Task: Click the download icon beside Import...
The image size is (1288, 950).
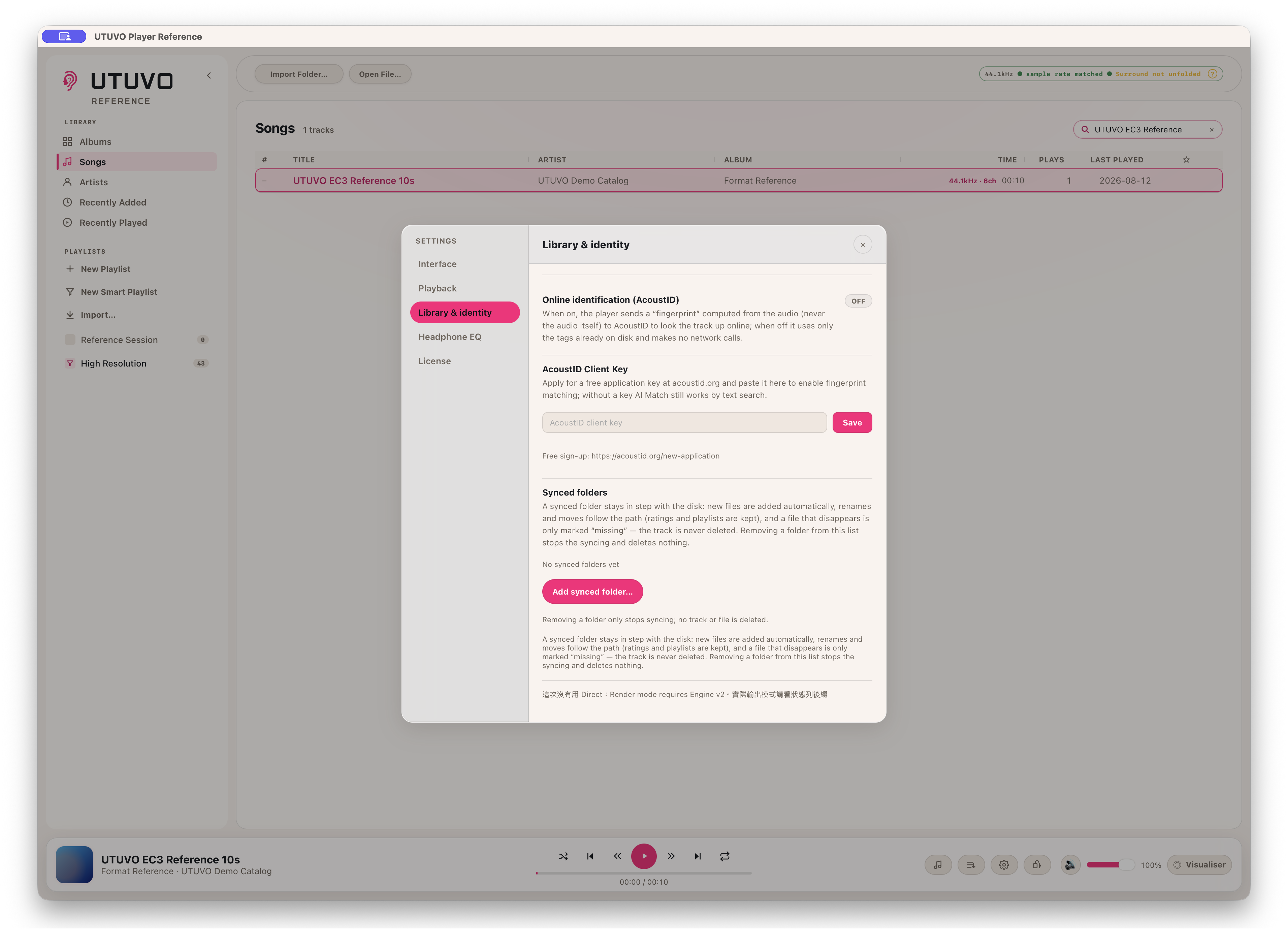Action: point(70,315)
